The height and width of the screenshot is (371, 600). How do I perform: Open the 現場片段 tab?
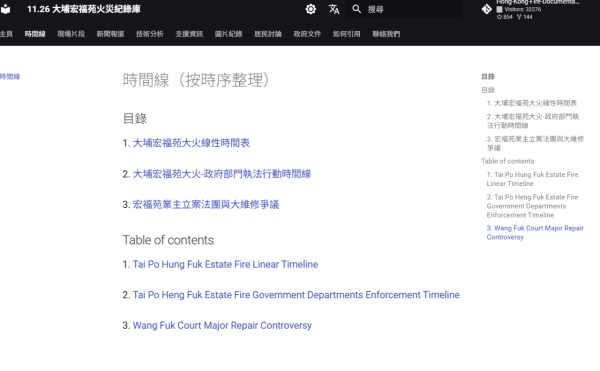(71, 34)
